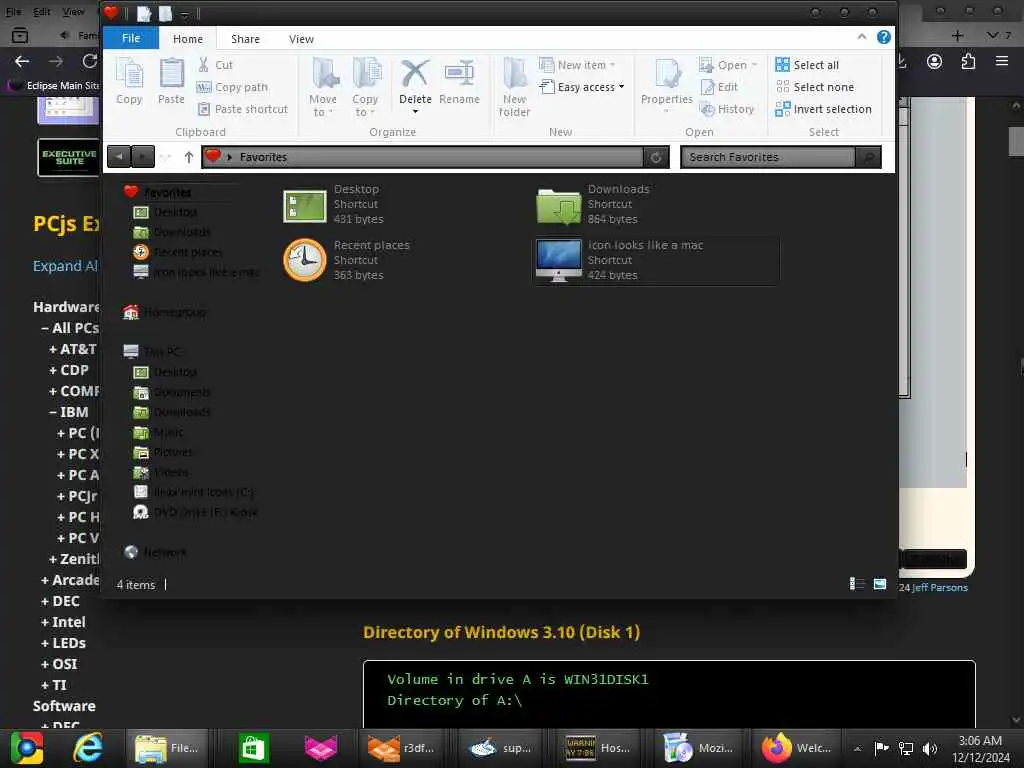The width and height of the screenshot is (1024, 768).
Task: Click the Search Favorites field
Action: 768,157
